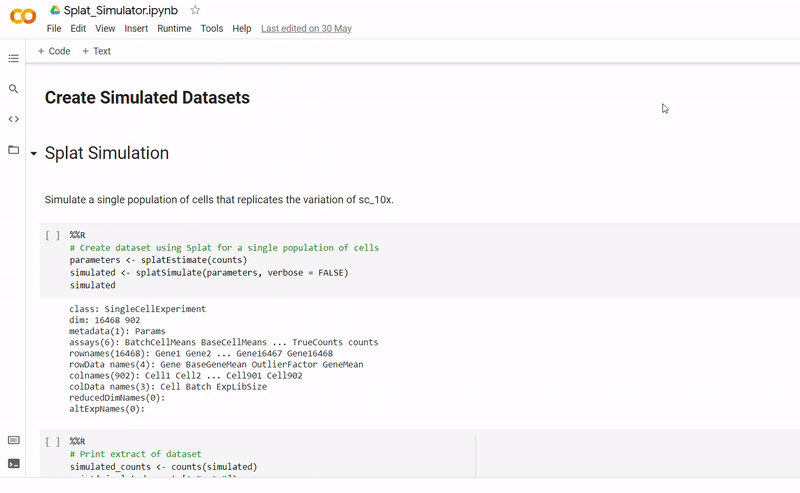
Task: Open the Runtime menu
Action: [x=174, y=29]
